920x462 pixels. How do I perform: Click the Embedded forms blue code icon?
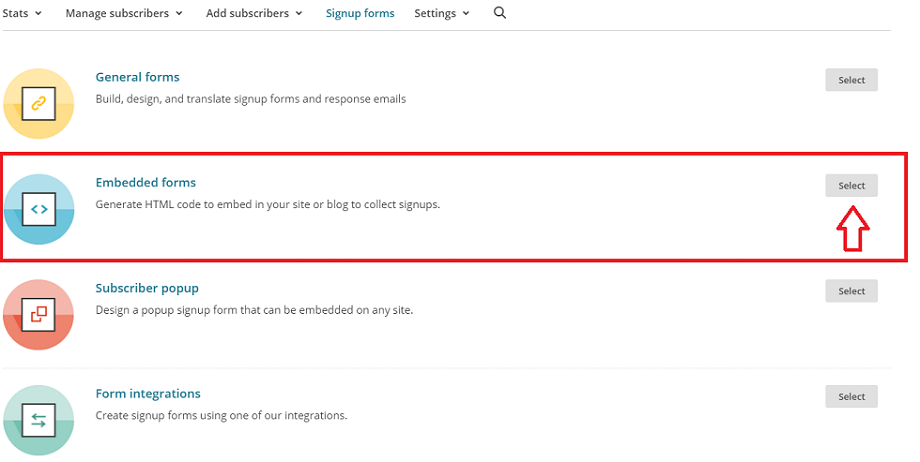39,209
